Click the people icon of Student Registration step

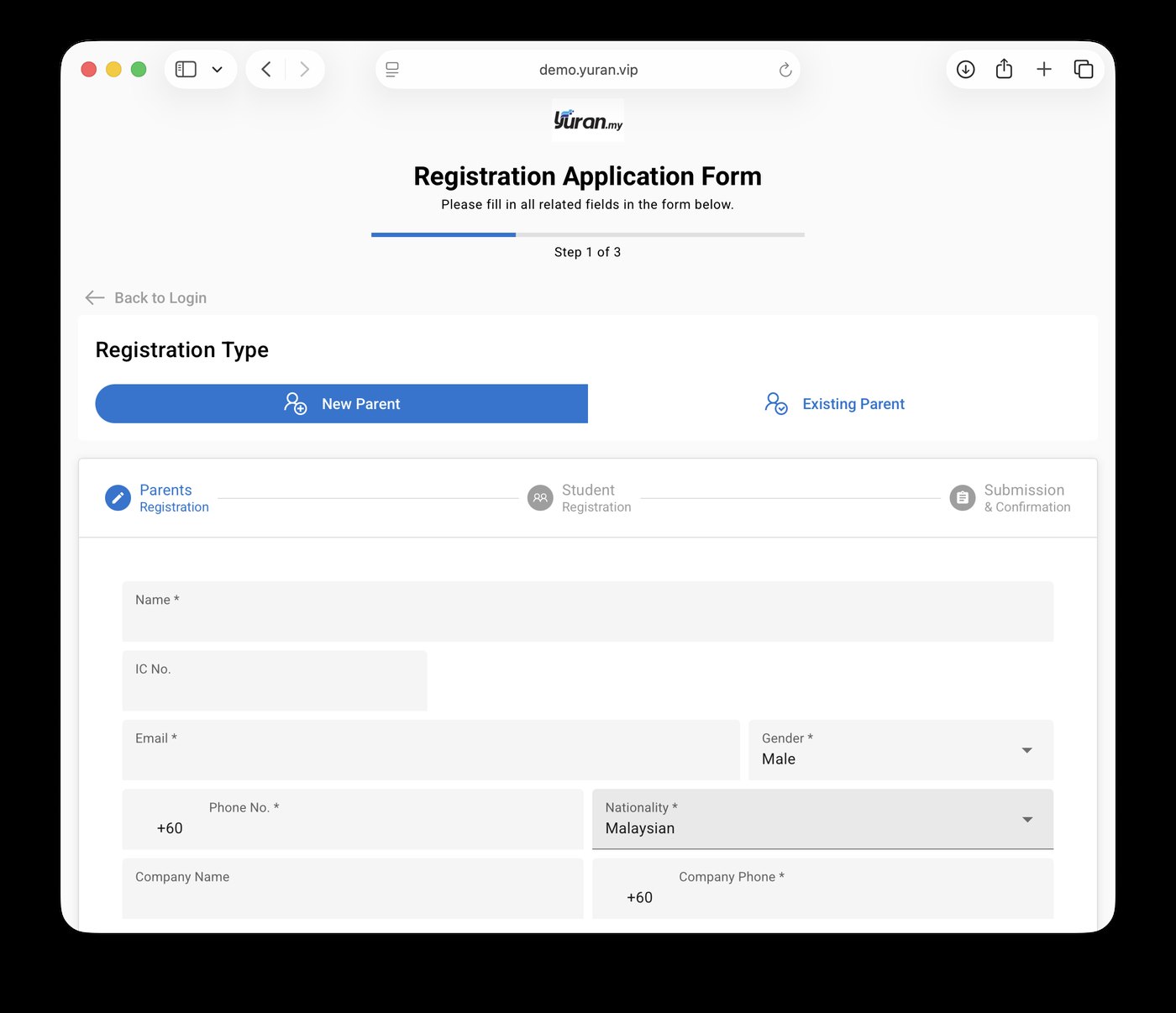540,498
